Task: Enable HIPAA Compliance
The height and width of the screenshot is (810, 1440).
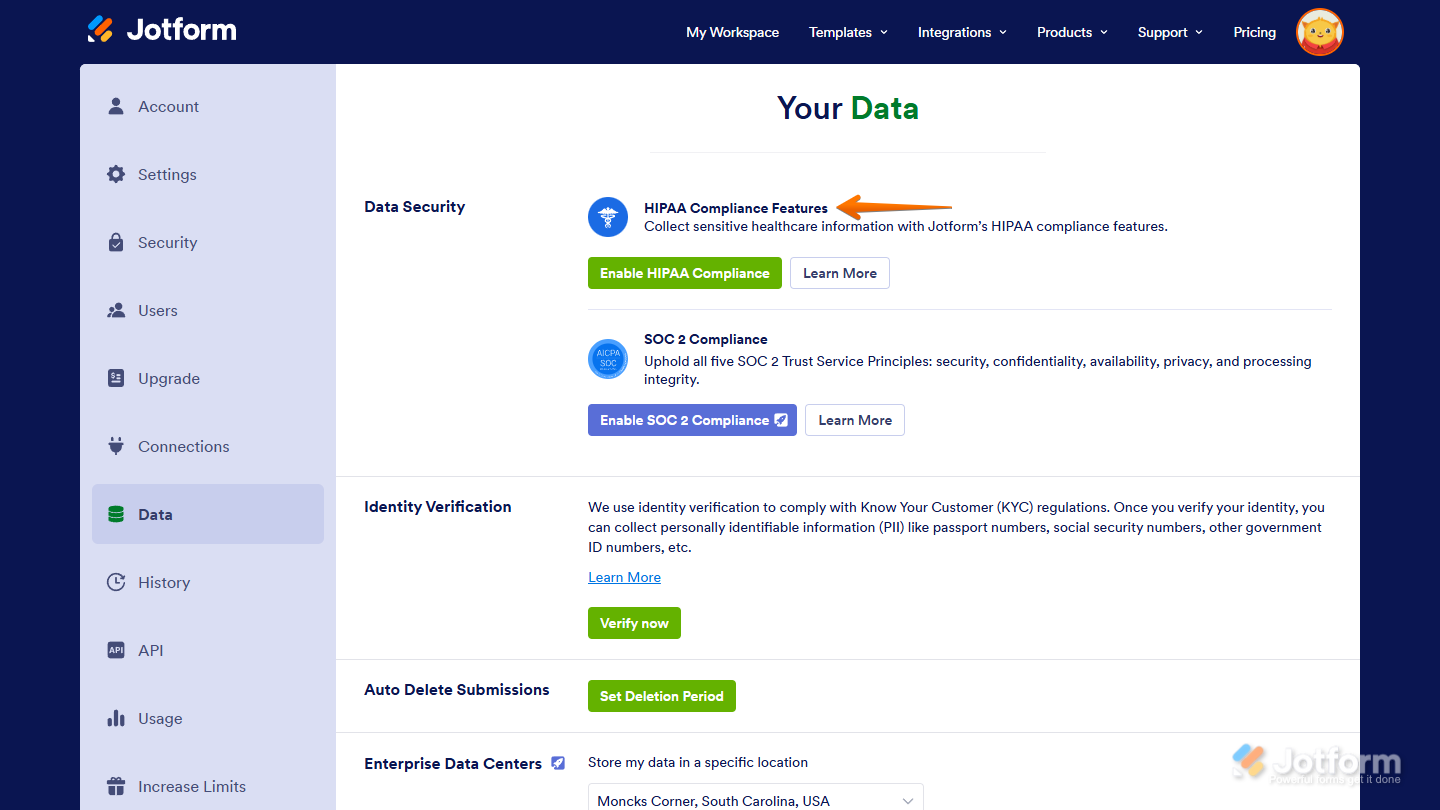Action: [x=684, y=272]
